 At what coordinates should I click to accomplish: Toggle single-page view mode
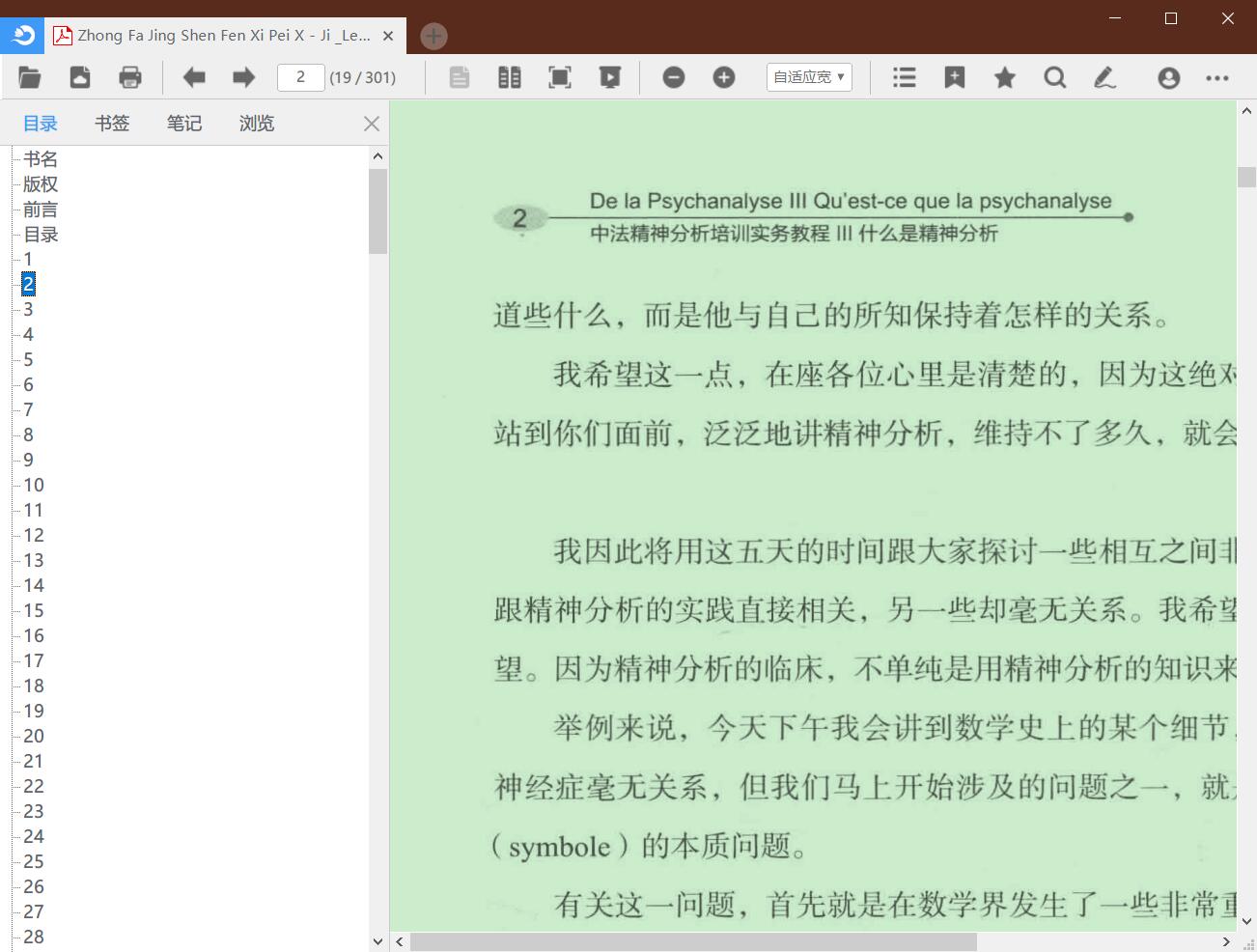tap(460, 77)
